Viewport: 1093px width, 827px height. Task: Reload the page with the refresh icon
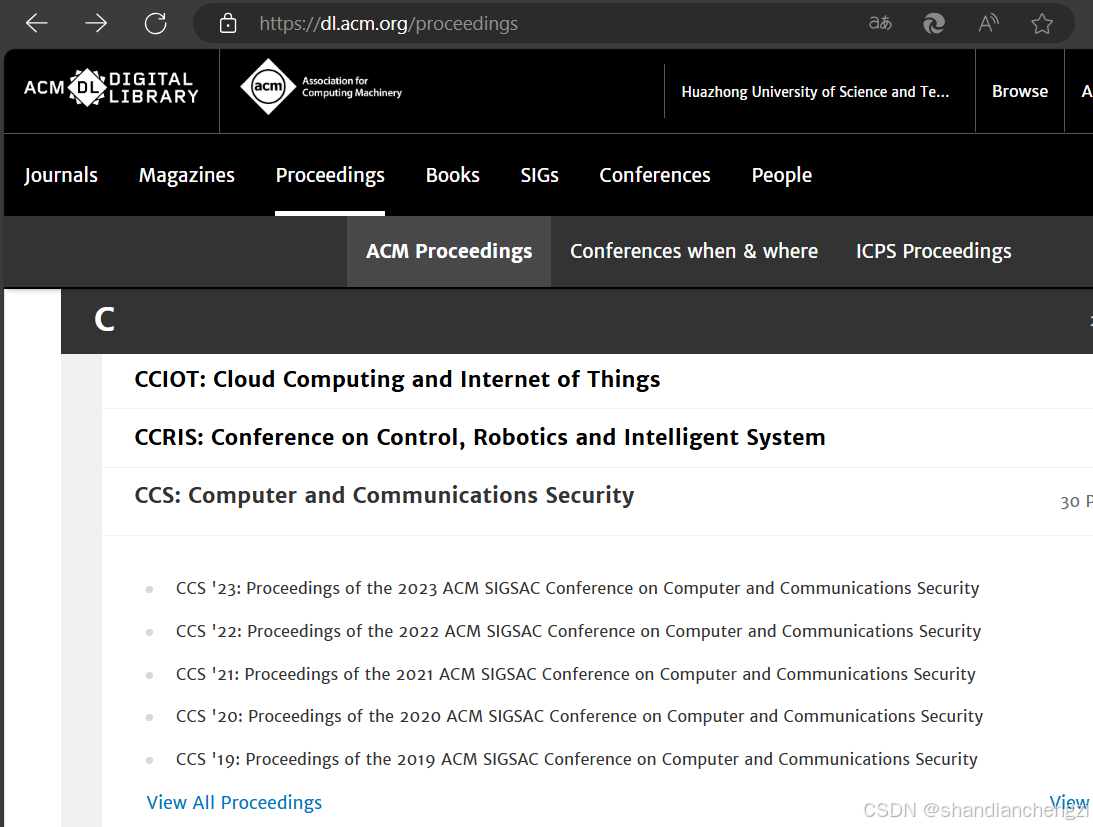(x=155, y=24)
